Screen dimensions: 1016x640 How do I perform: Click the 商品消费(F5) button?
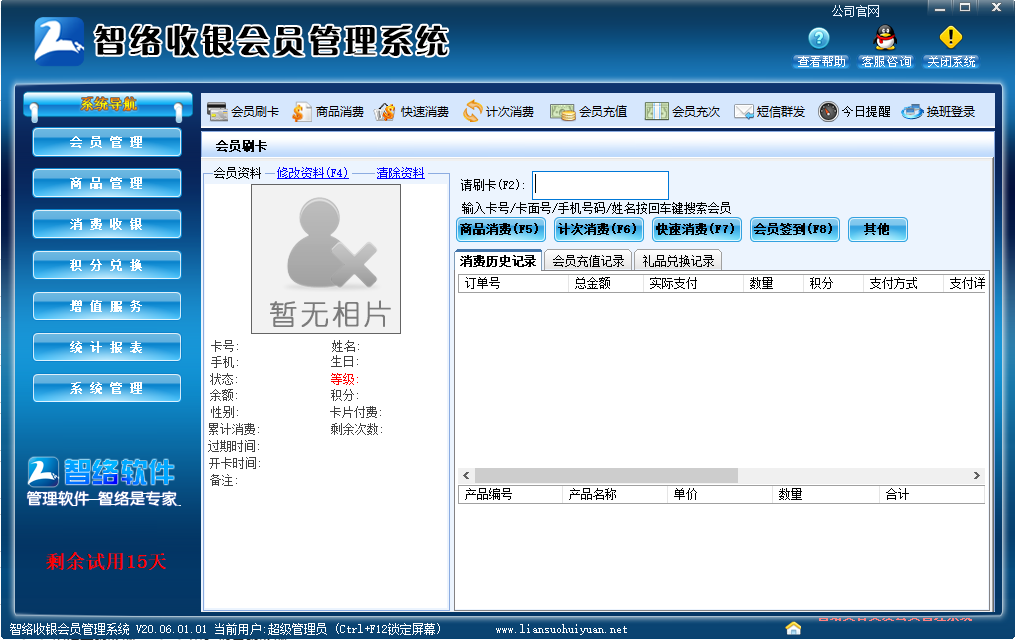(500, 229)
